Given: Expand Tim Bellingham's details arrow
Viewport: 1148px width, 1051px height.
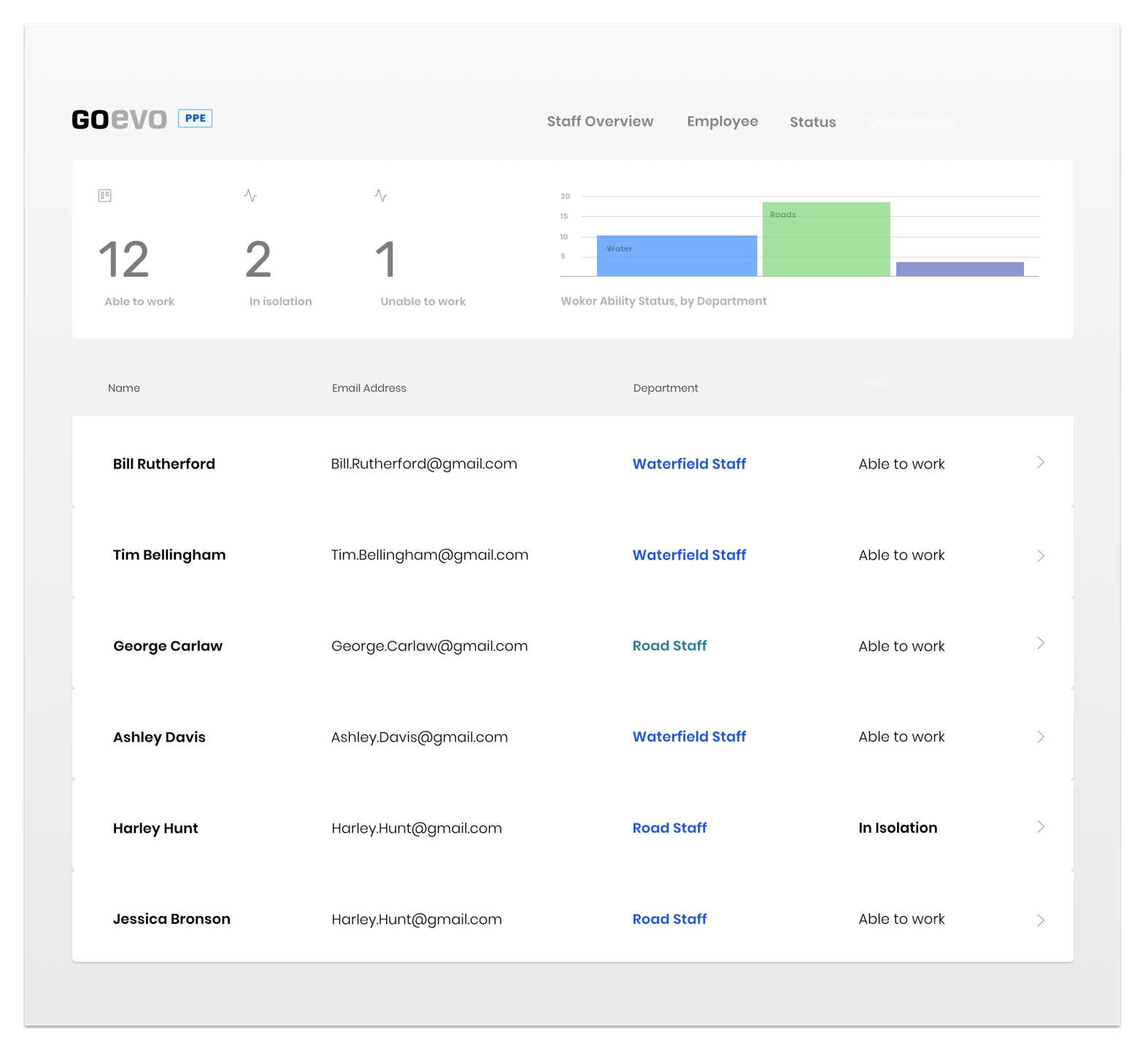Looking at the screenshot, I should tap(1041, 555).
